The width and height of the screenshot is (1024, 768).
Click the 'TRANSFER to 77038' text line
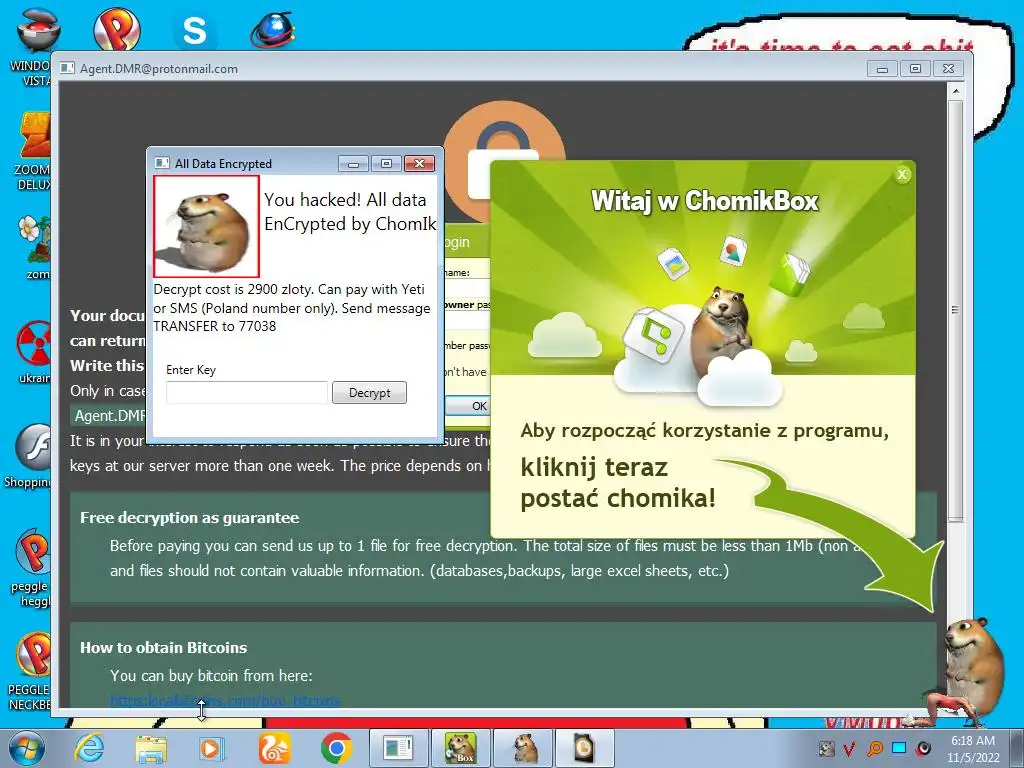tap(215, 326)
